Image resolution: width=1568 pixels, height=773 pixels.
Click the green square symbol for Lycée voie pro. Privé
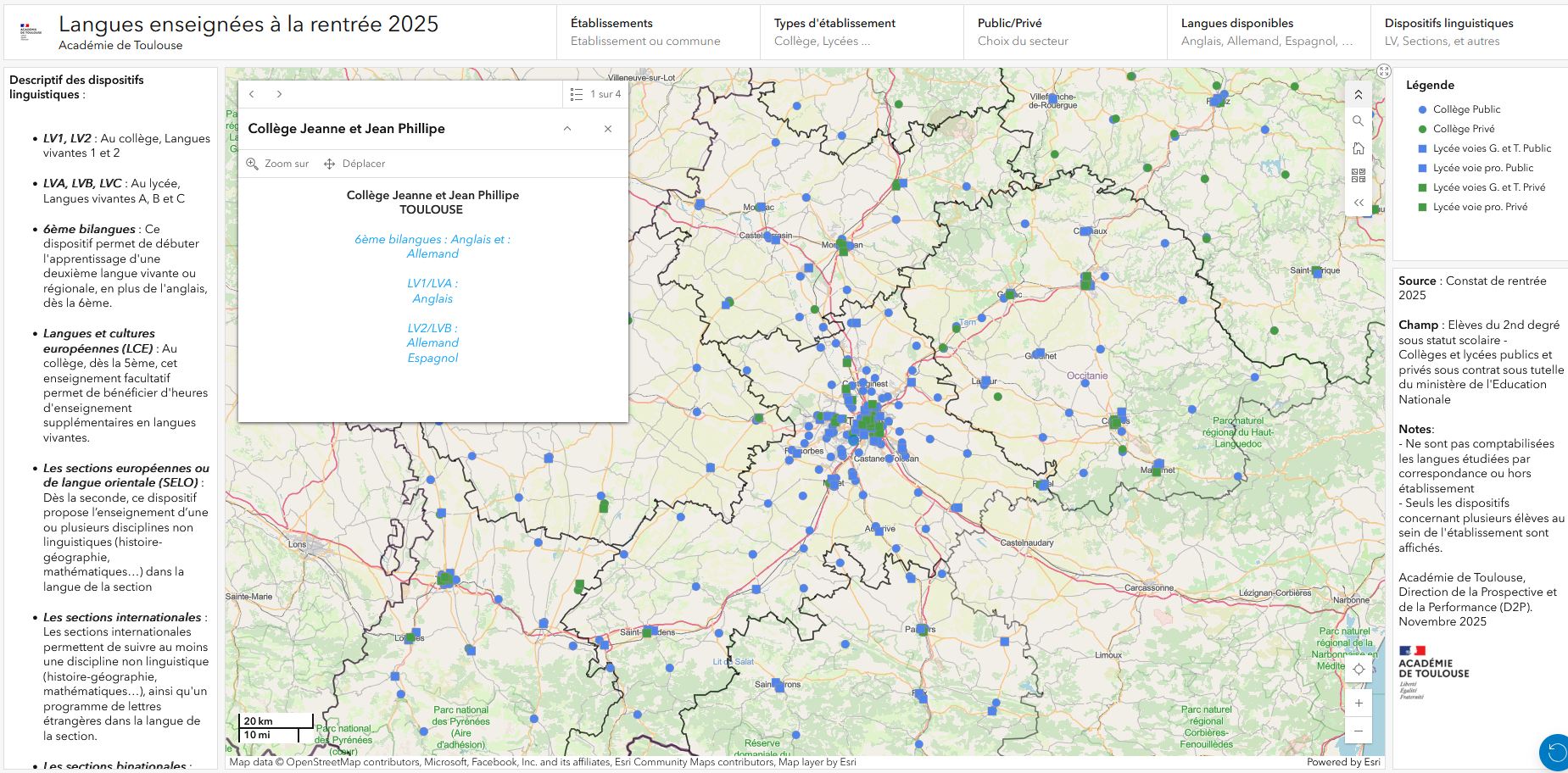(1422, 207)
